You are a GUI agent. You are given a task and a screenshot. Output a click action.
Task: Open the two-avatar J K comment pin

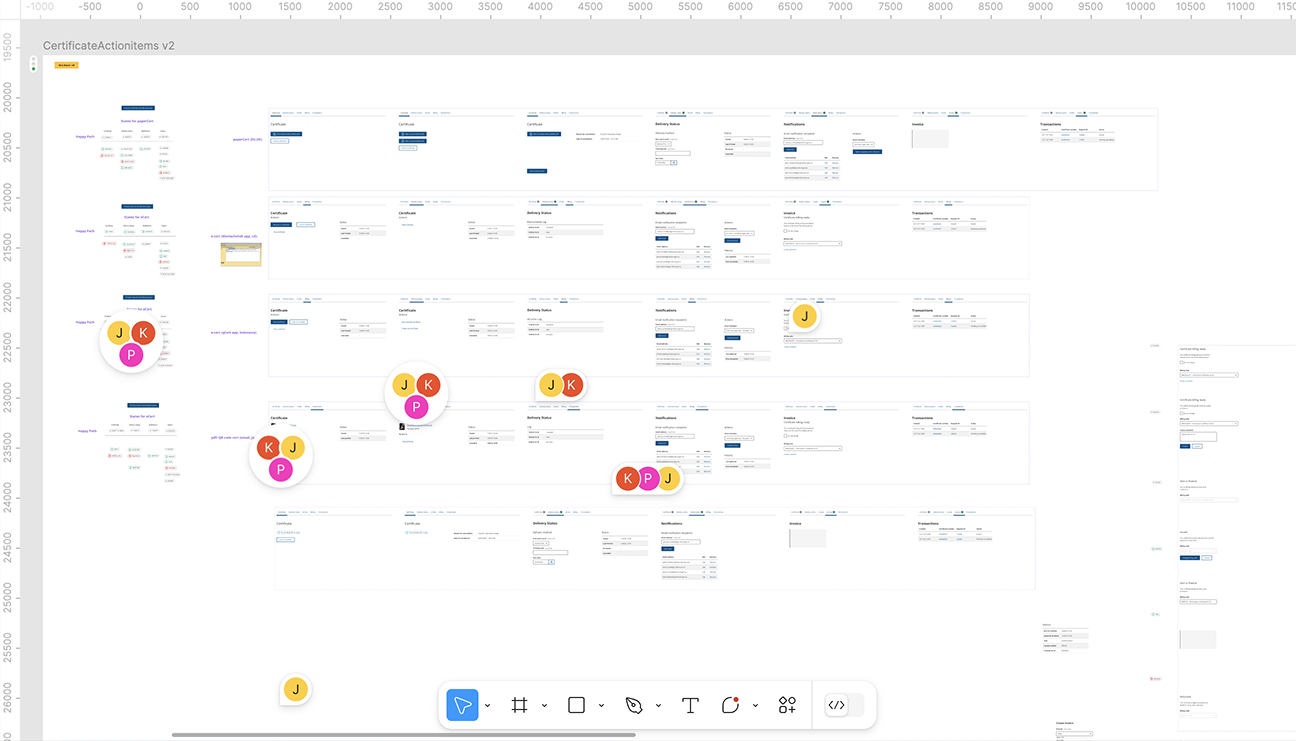pos(560,385)
